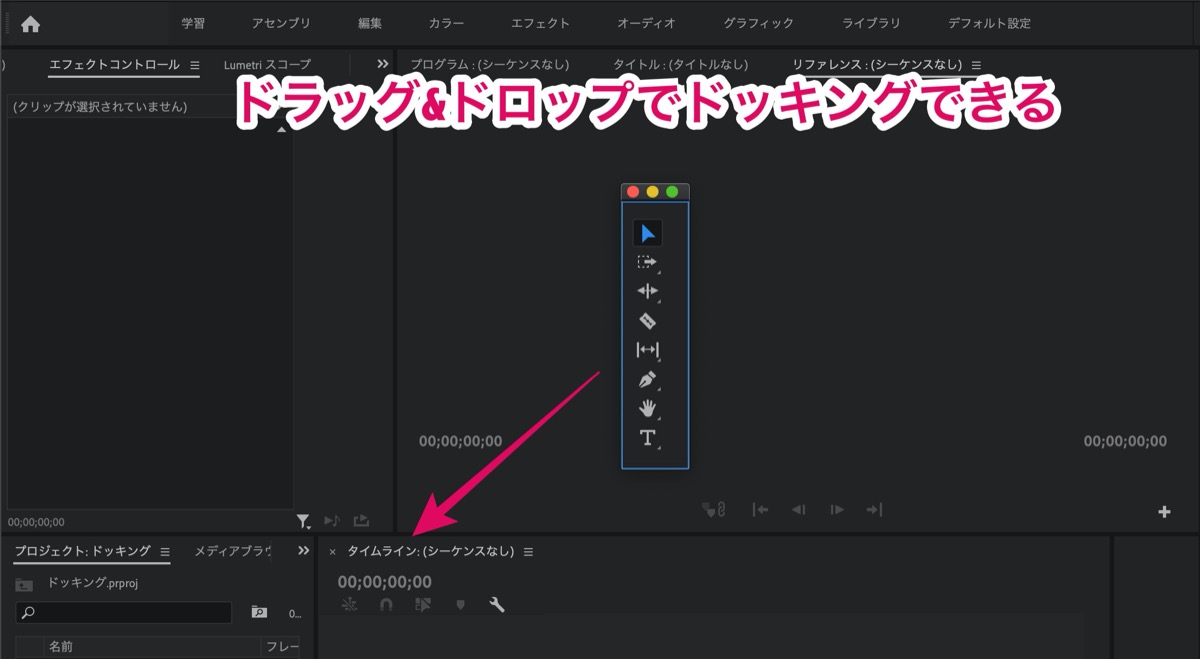Screen dimensions: 1200x659
Task: Select the Type tool
Action: tap(647, 438)
